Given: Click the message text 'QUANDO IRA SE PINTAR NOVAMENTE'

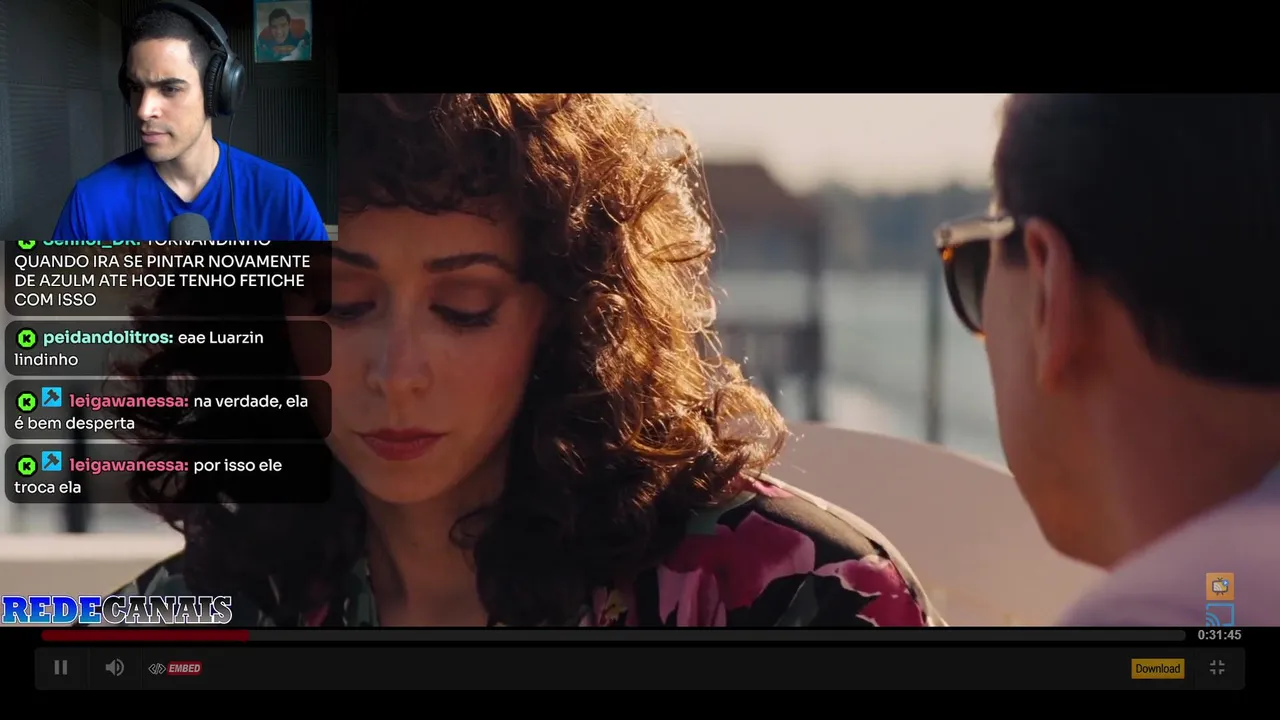Looking at the screenshot, I should 162,261.
